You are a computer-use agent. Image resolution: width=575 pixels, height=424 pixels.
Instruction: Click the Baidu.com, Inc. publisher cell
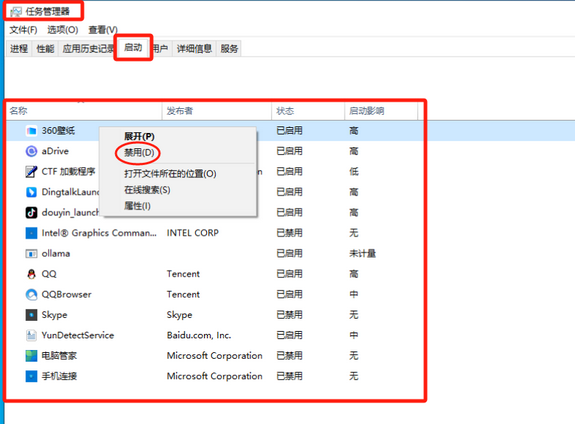point(199,335)
